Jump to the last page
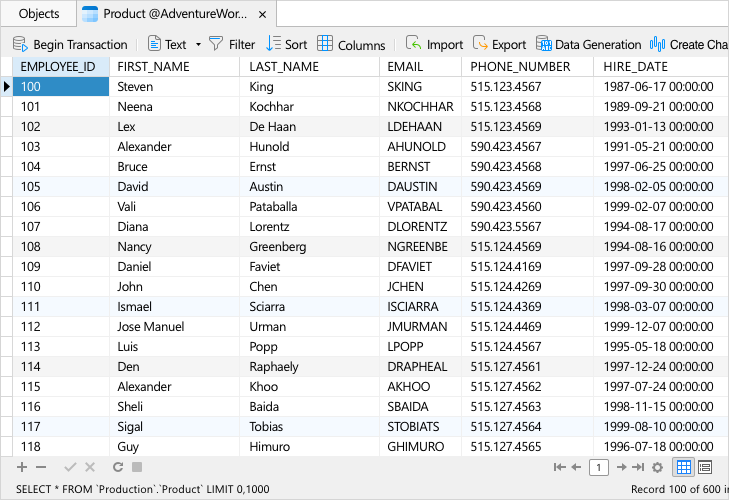Viewport: 729px width, 500px height. [x=638, y=467]
